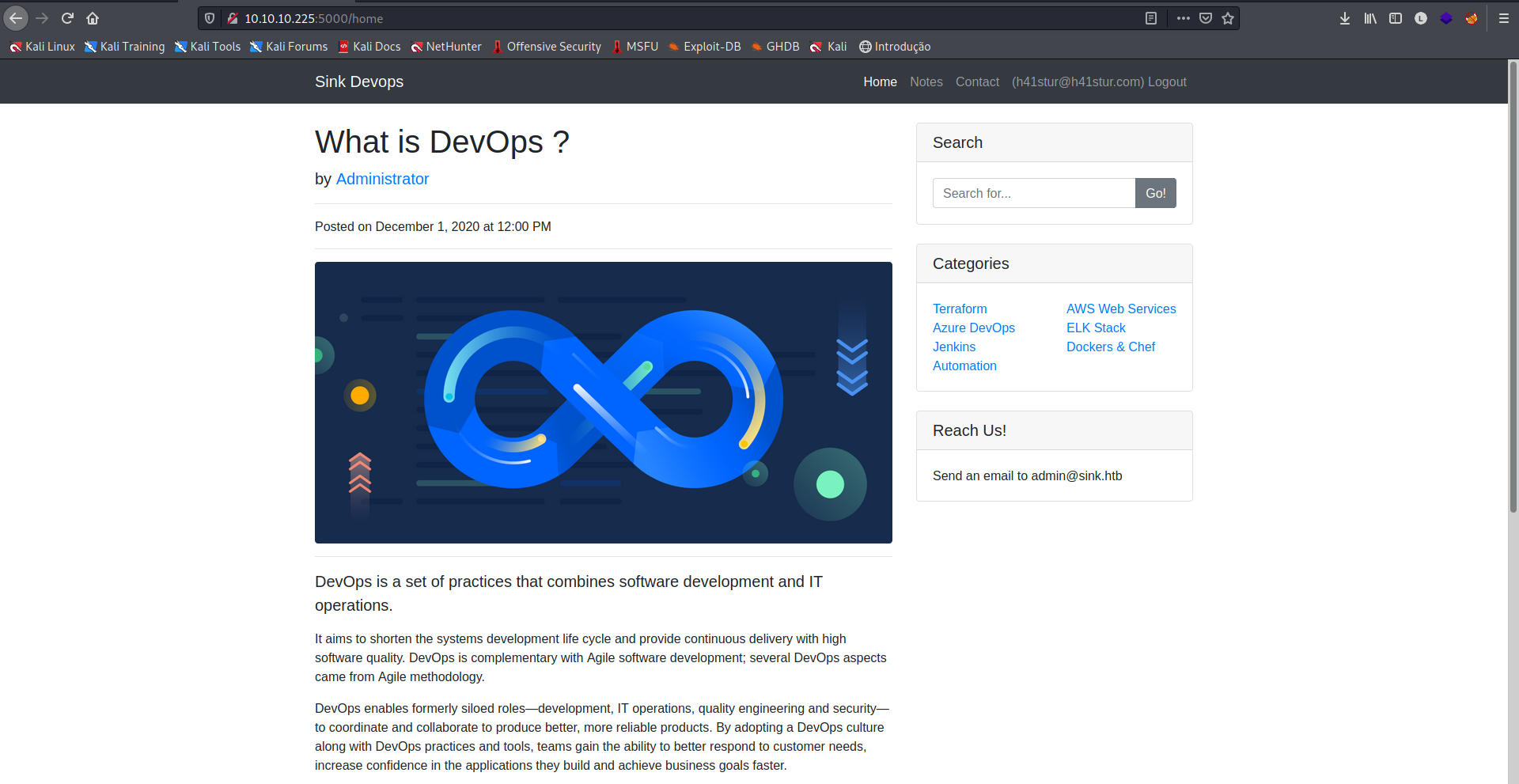The height and width of the screenshot is (784, 1519).
Task: Open the Exploit-DB bookmark
Action: pos(704,47)
